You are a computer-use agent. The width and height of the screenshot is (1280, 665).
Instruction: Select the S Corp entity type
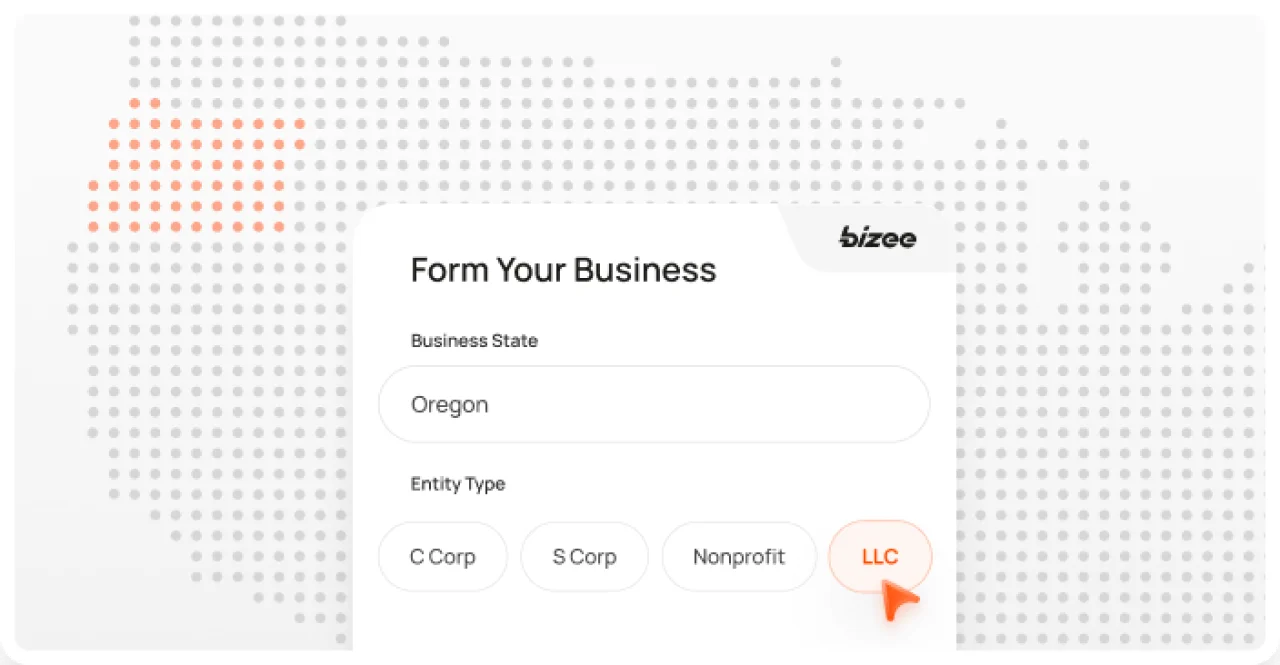pyautogui.click(x=584, y=557)
